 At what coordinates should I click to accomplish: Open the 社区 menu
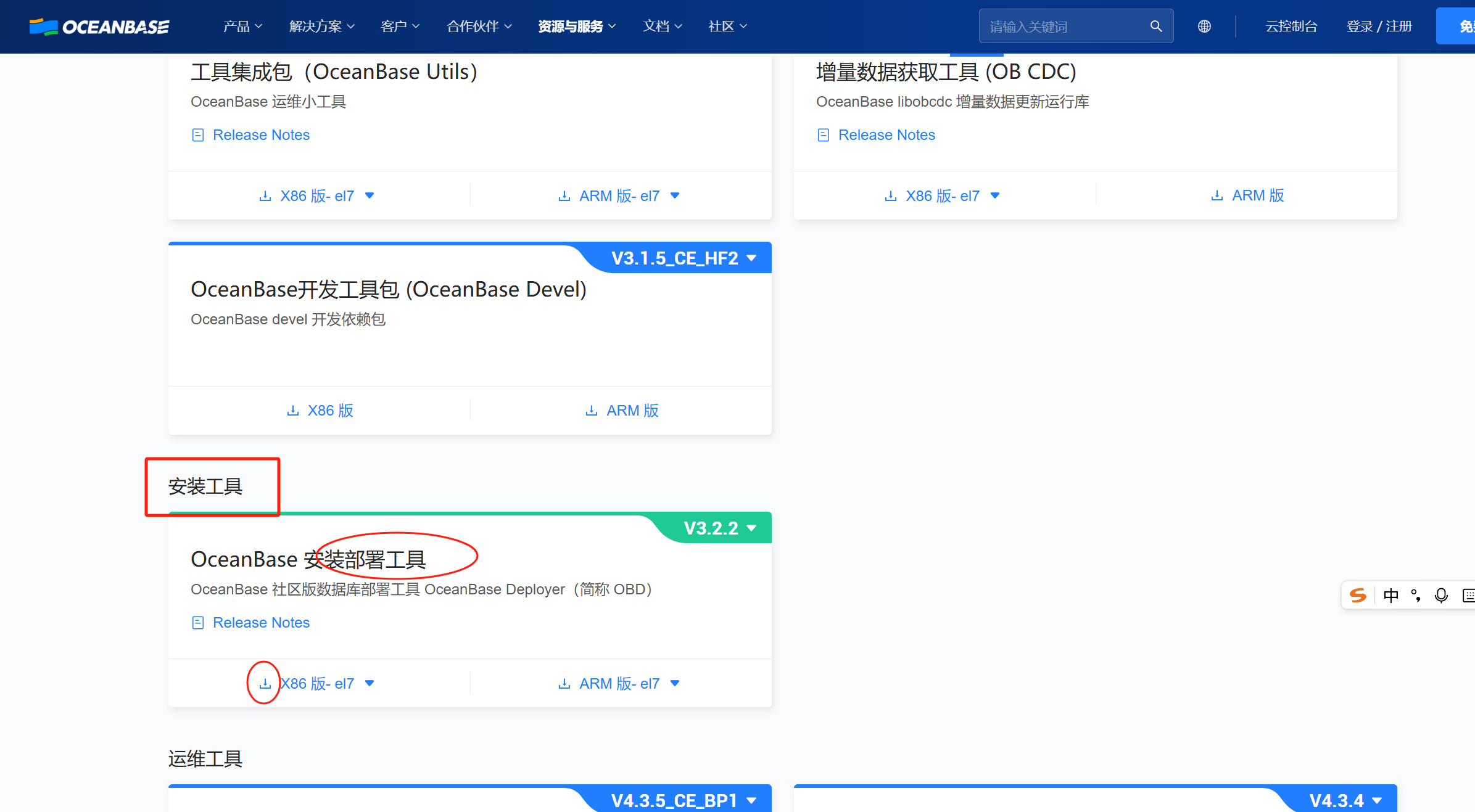tap(727, 27)
